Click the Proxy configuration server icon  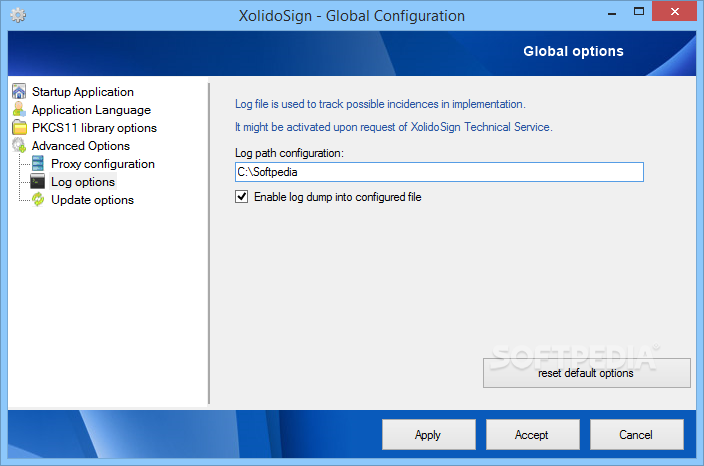pyautogui.click(x=38, y=163)
